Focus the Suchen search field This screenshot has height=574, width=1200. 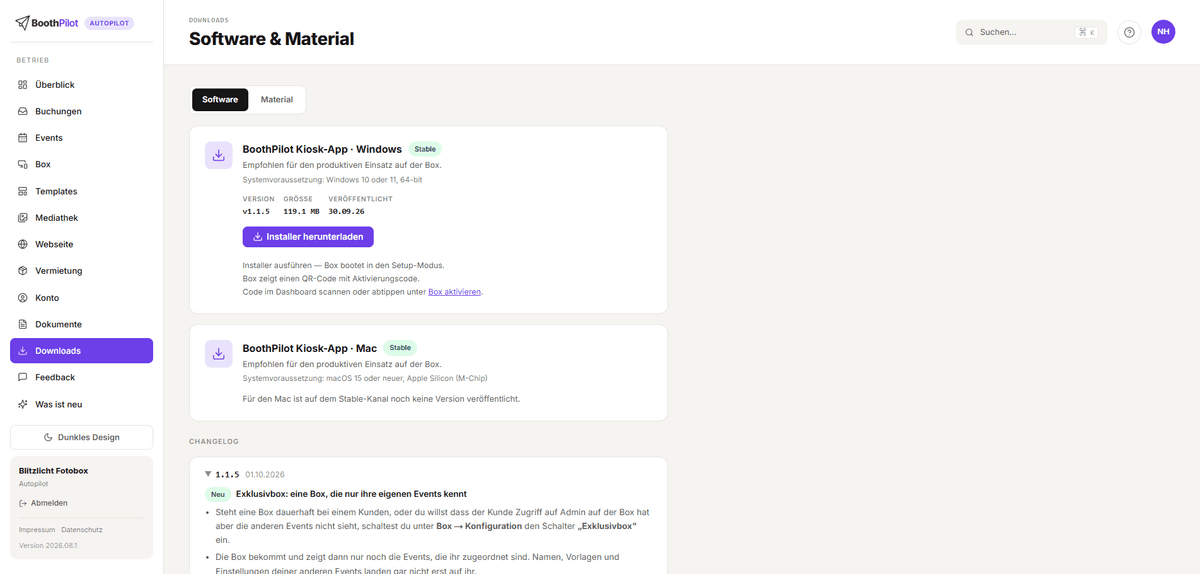(1031, 32)
